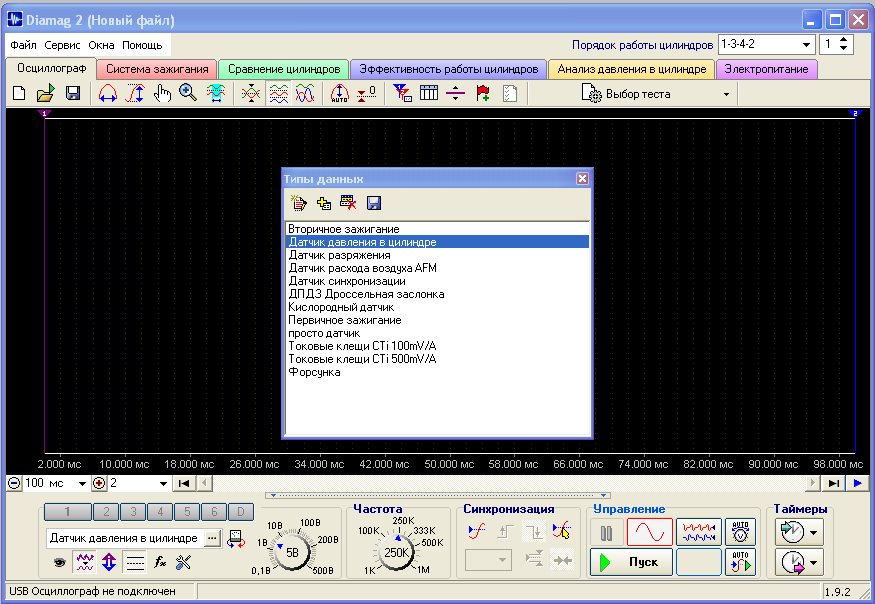Jump to the end of the recording
The image size is (875, 604).
(x=833, y=483)
